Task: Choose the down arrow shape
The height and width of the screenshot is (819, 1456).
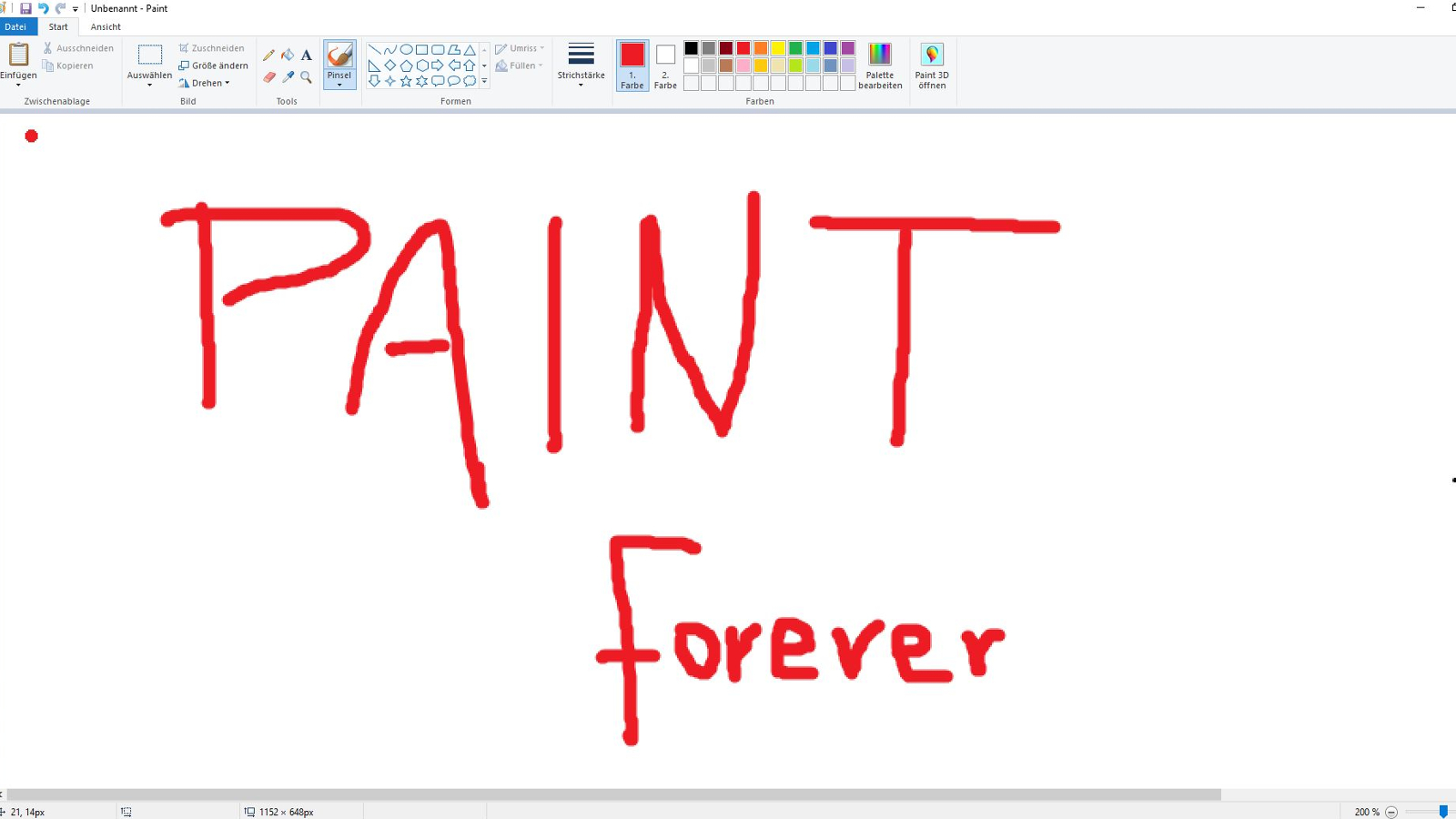Action: click(374, 81)
